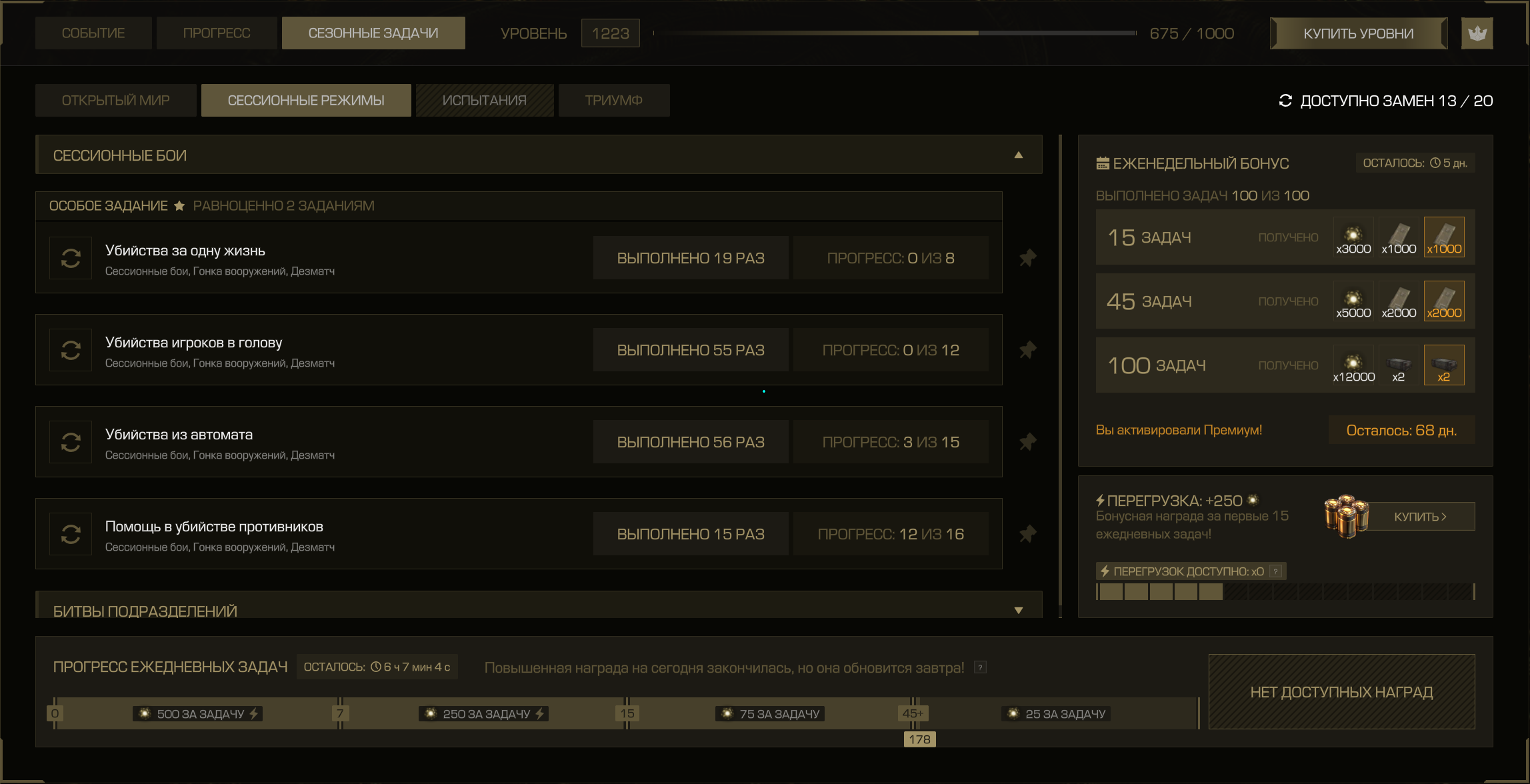Viewport: 1530px width, 784px height.
Task: Replace the 'Помощь в убийстве противников' task
Action: point(71,534)
